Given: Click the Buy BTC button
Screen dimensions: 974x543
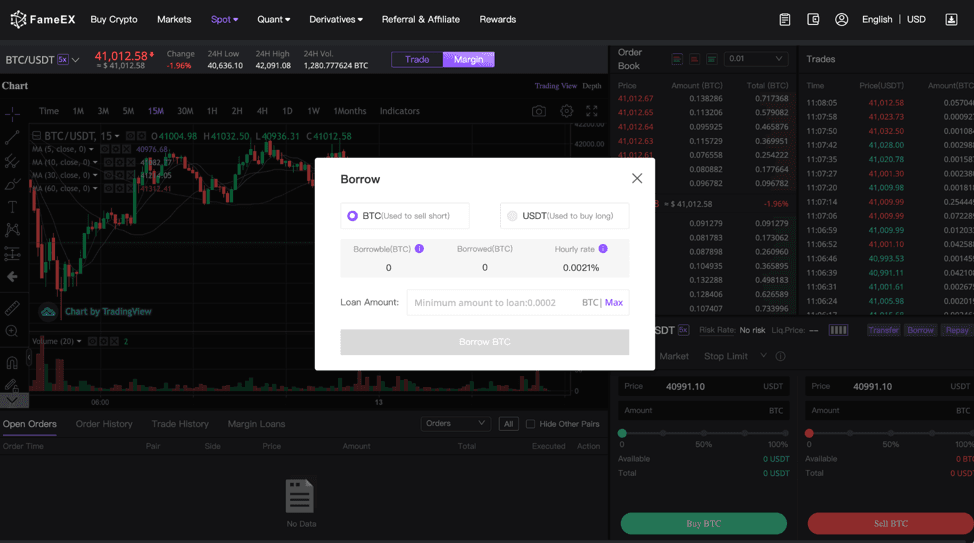Looking at the screenshot, I should click(704, 523).
